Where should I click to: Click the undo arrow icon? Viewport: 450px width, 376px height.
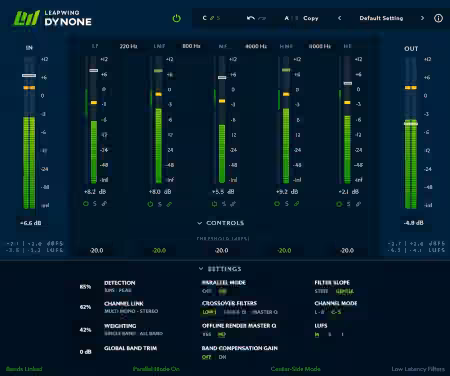[x=251, y=18]
